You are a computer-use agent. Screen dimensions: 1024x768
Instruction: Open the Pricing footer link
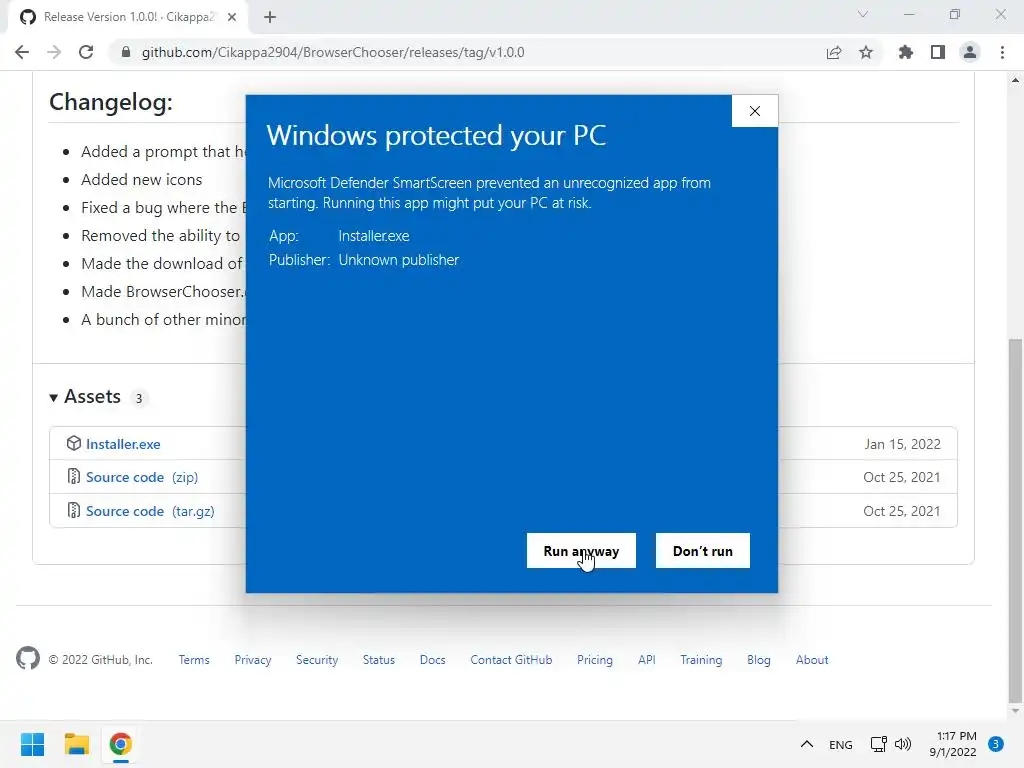[x=595, y=660]
